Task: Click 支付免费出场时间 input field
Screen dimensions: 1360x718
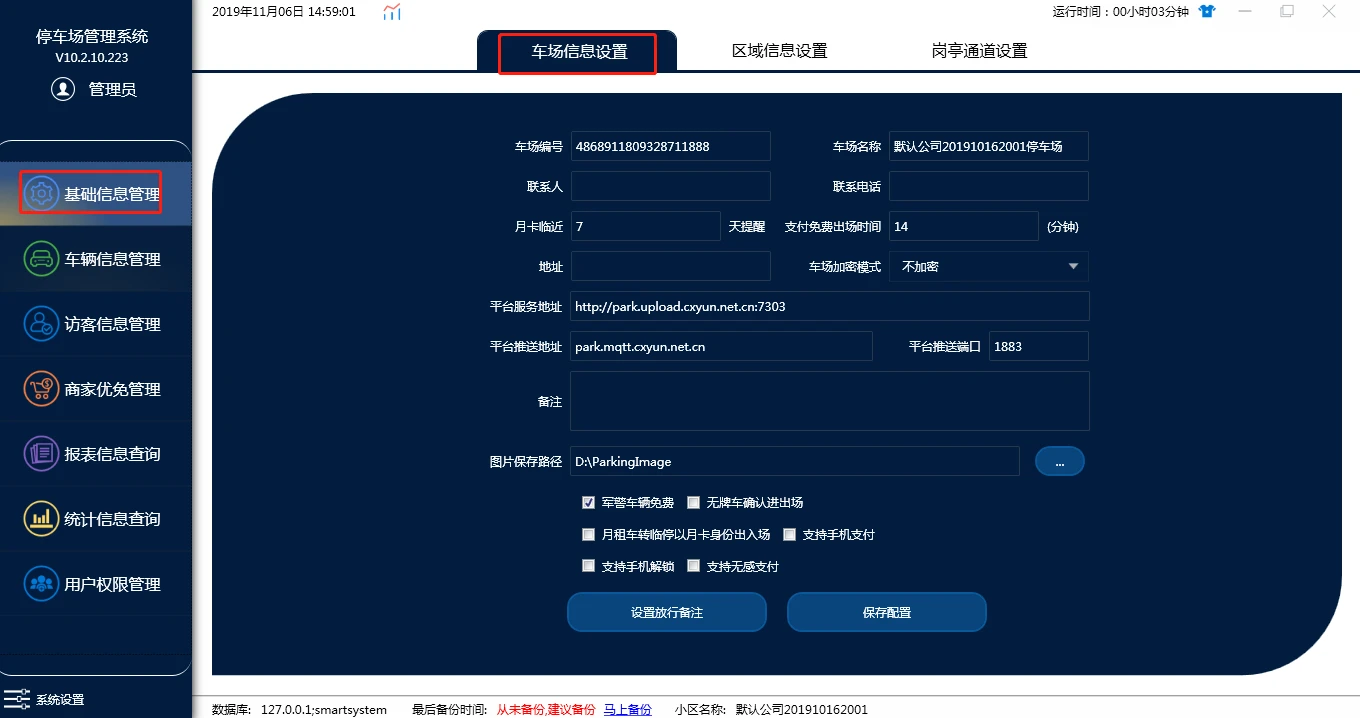Action: pyautogui.click(x=964, y=227)
